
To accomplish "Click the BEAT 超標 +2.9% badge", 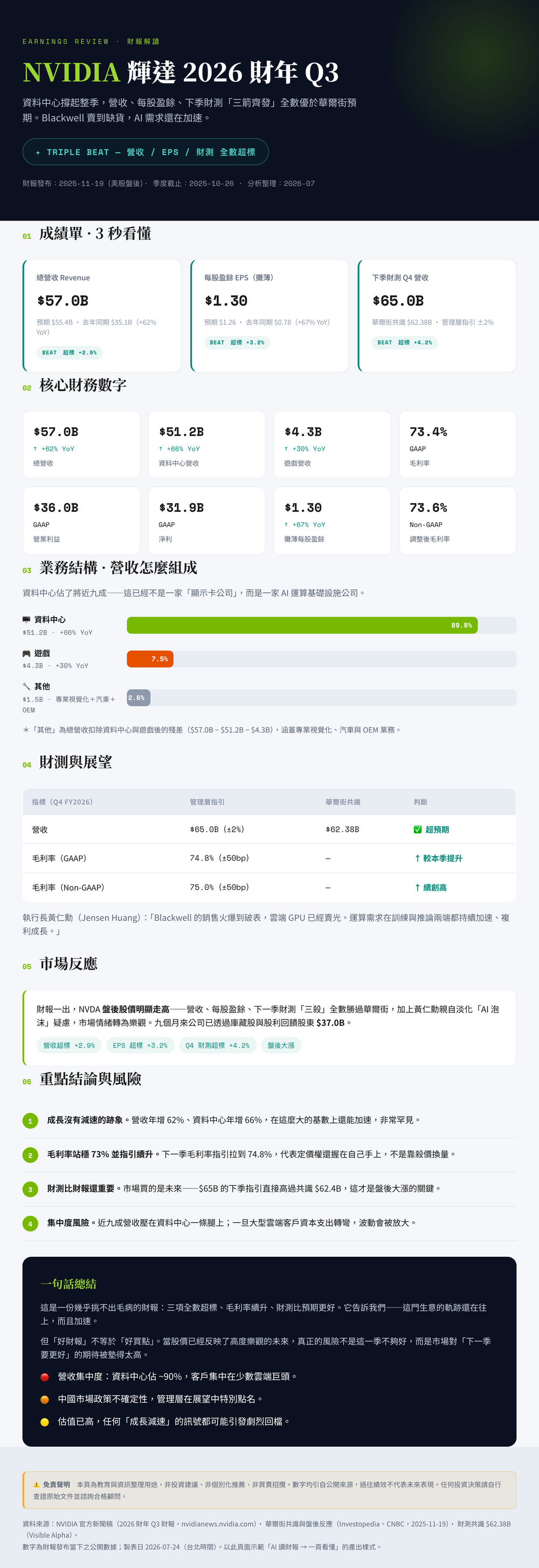I will [70, 352].
